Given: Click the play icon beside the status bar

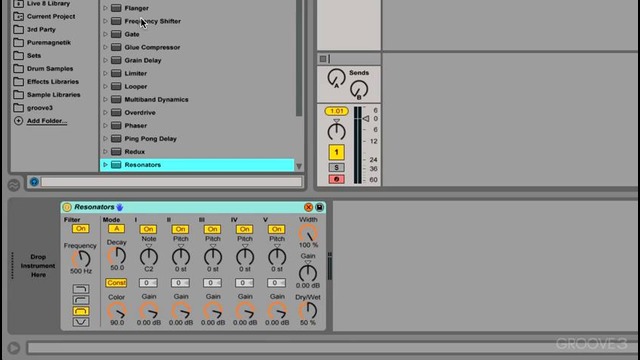Looking at the screenshot, I should point(14,348).
